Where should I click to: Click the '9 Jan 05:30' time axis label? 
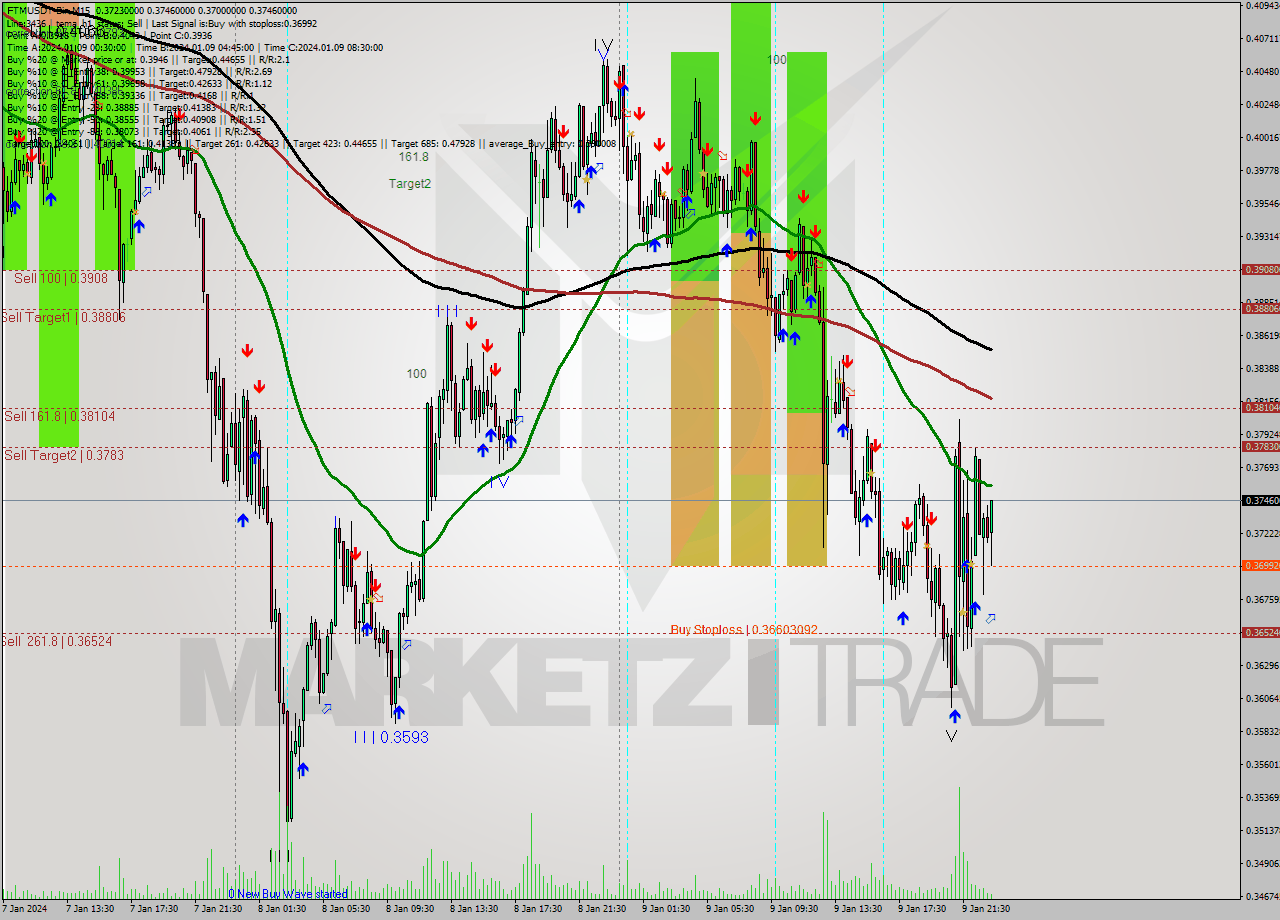click(x=729, y=909)
